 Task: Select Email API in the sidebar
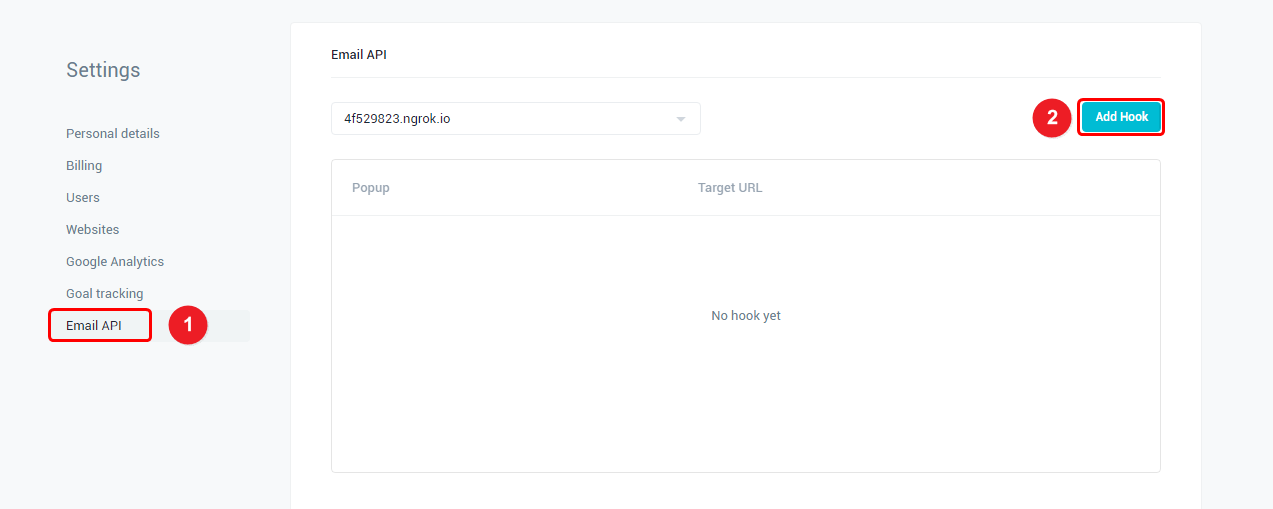tap(94, 326)
